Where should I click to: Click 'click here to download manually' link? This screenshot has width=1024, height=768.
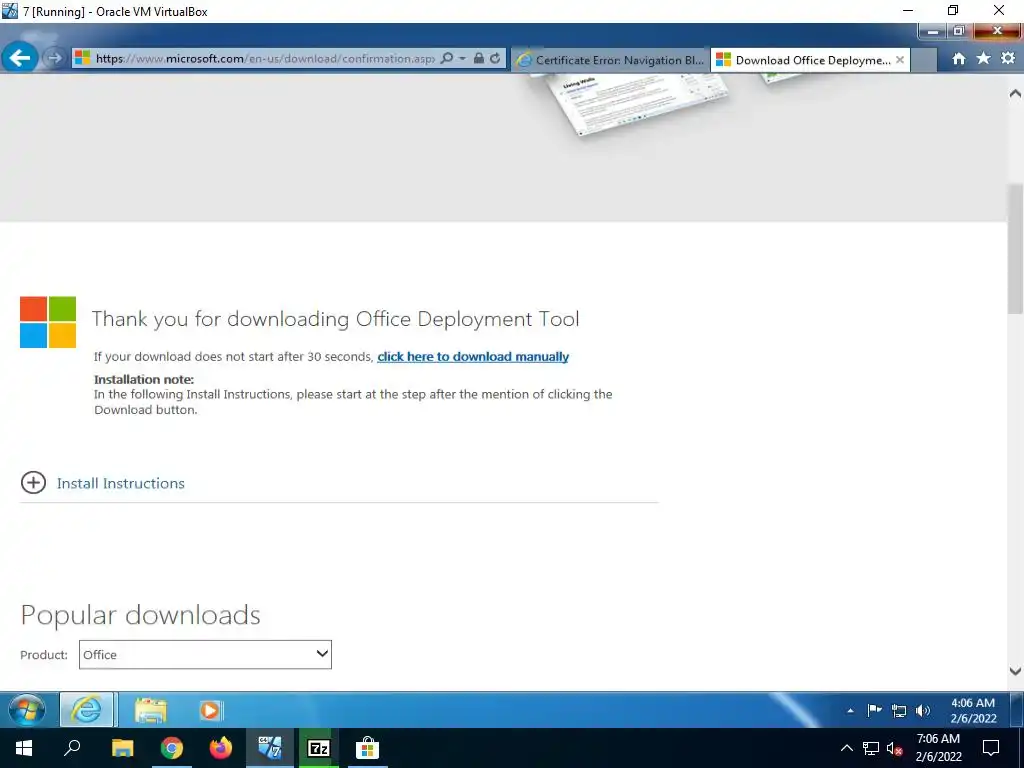point(473,357)
